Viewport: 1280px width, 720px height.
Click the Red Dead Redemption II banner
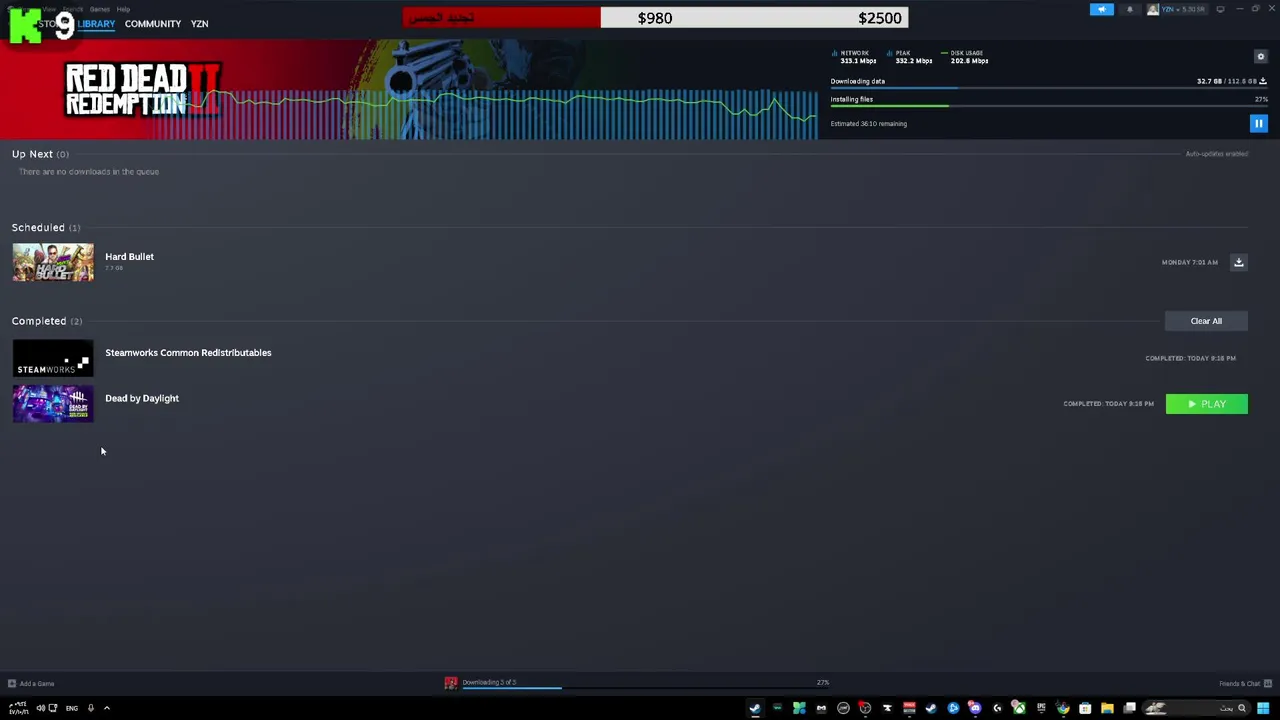point(409,89)
